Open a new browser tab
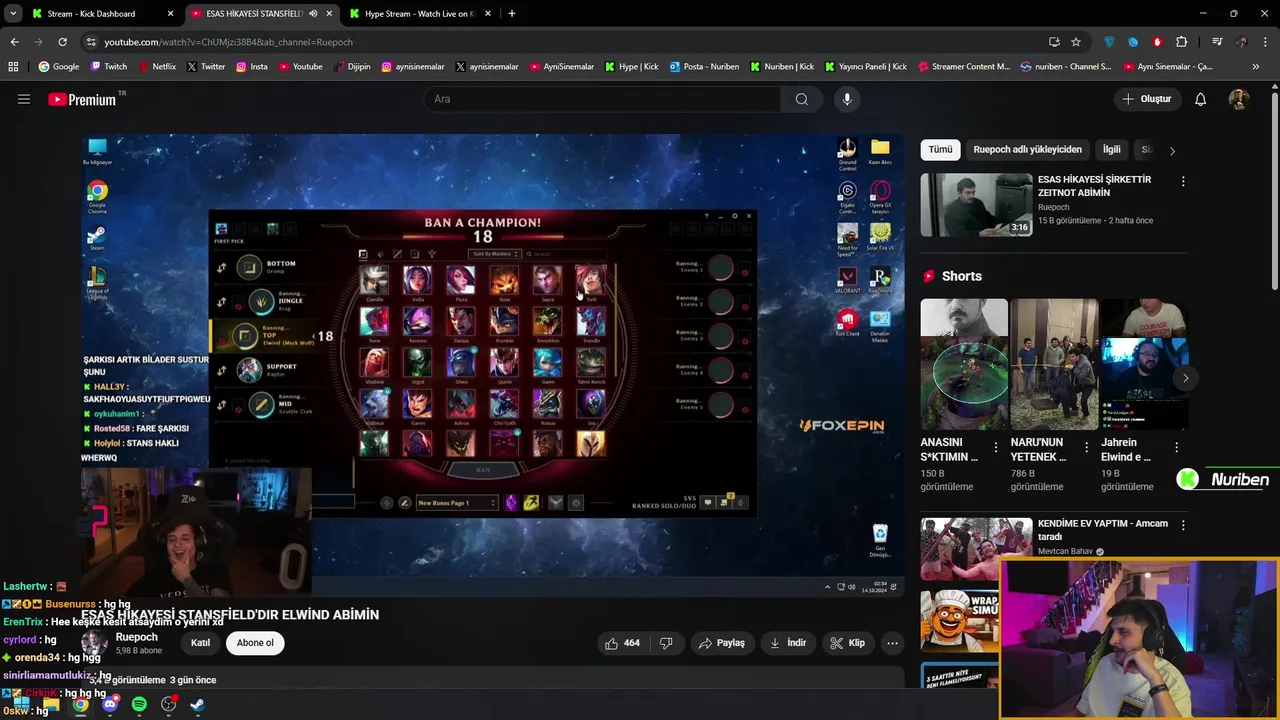The height and width of the screenshot is (720, 1280). 512,14
